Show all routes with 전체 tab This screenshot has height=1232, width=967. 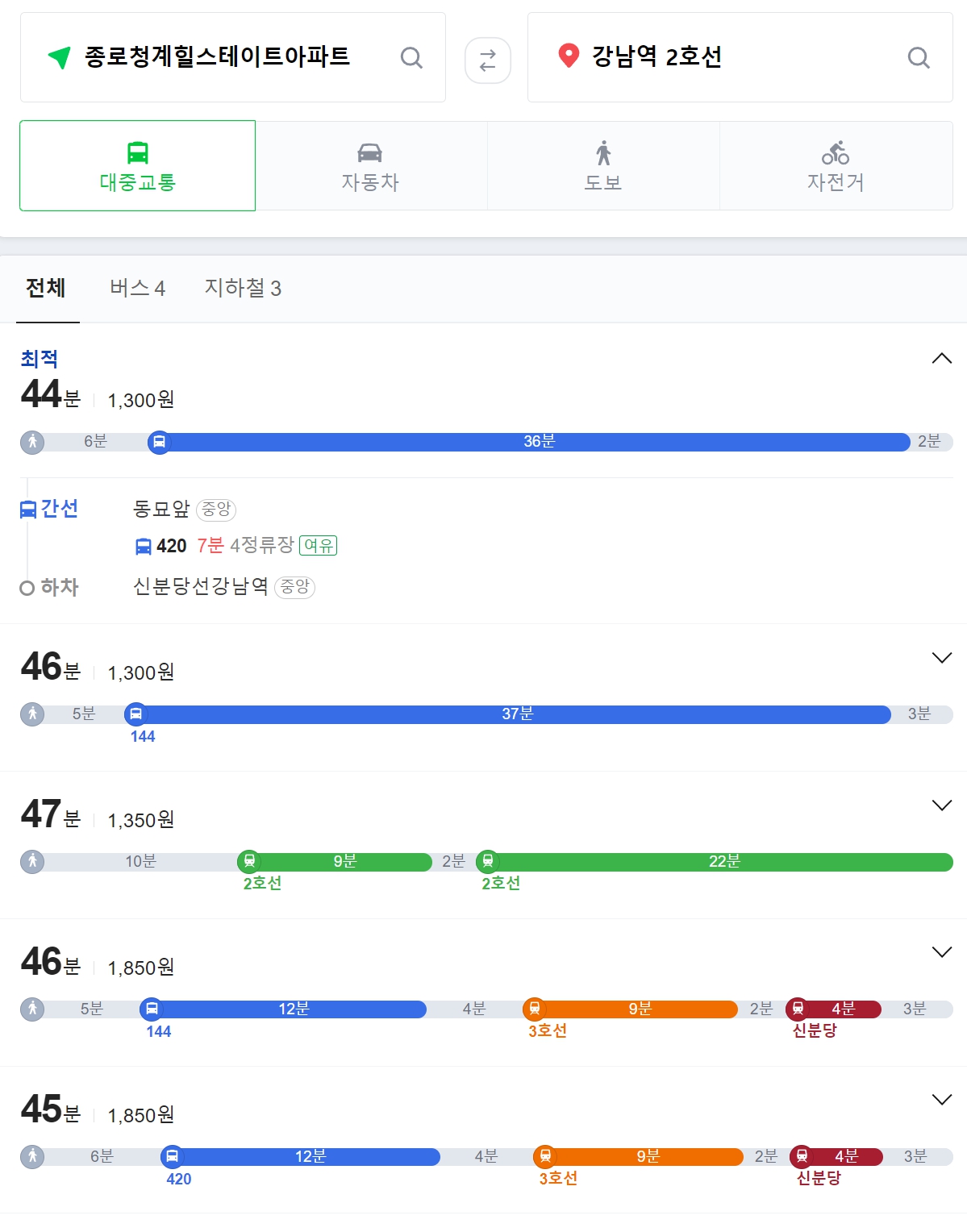[46, 288]
